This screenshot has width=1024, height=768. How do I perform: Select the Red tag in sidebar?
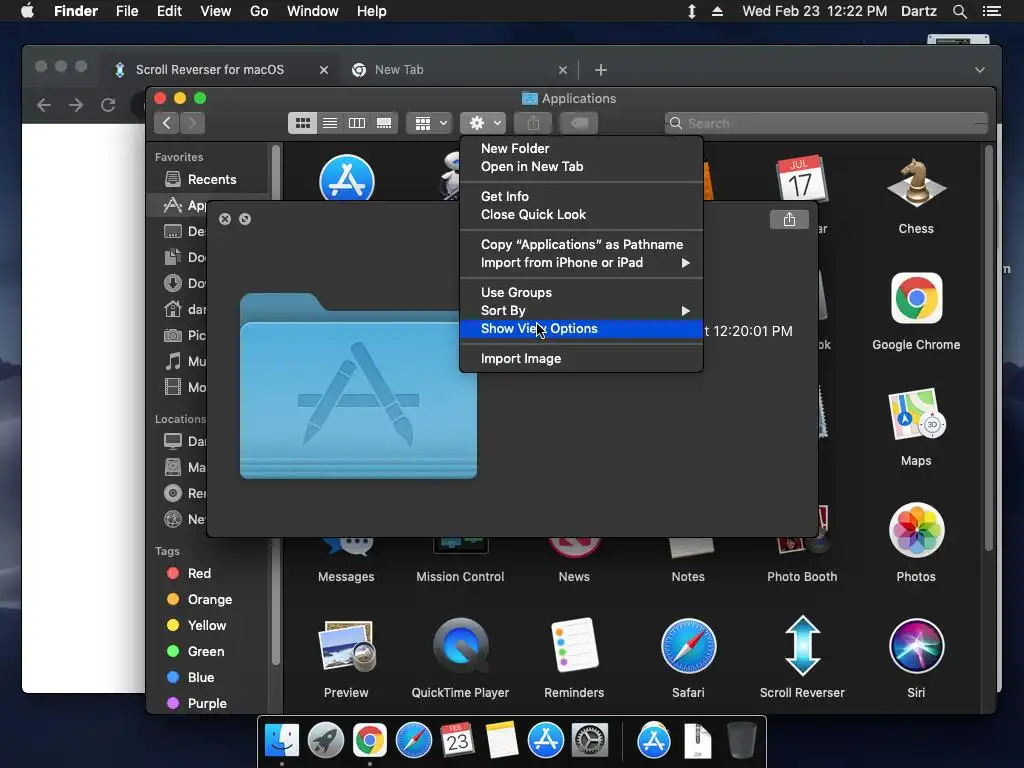click(199, 573)
